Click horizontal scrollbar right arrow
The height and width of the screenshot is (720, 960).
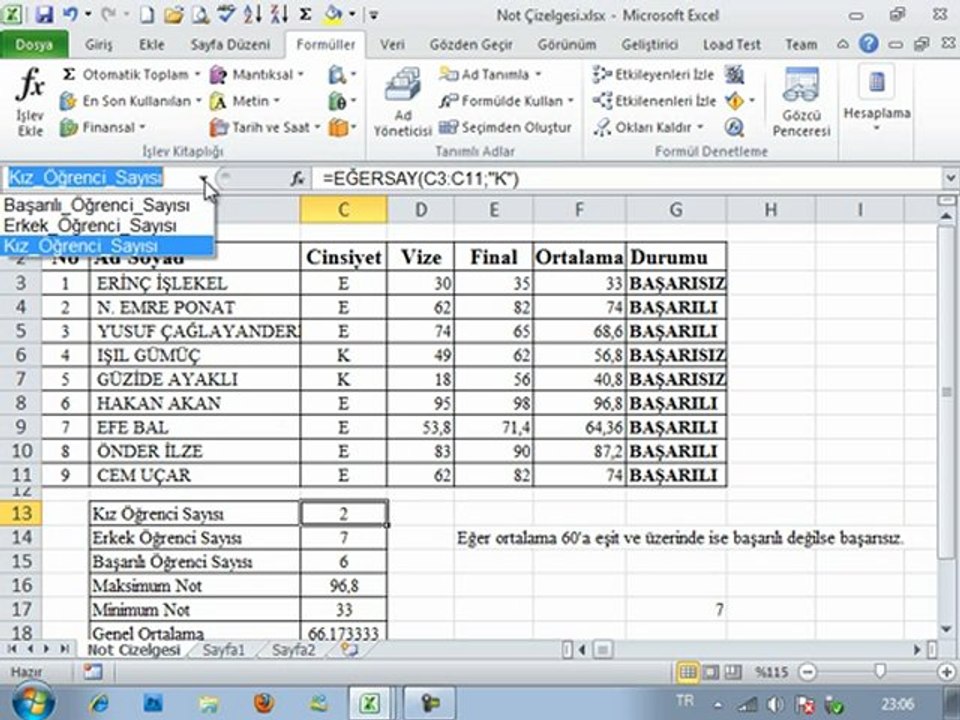pyautogui.click(x=918, y=650)
